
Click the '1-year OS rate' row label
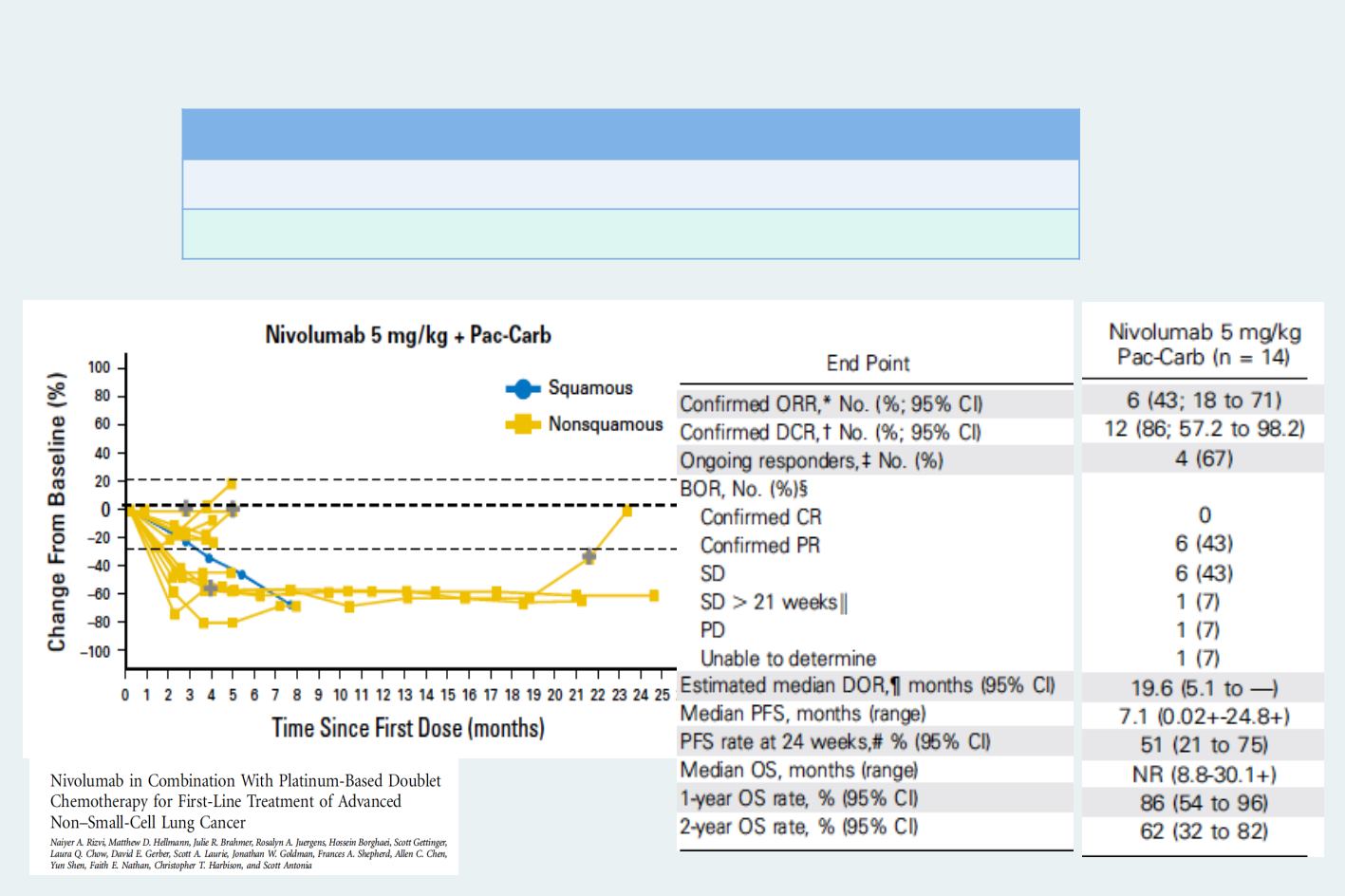(799, 798)
